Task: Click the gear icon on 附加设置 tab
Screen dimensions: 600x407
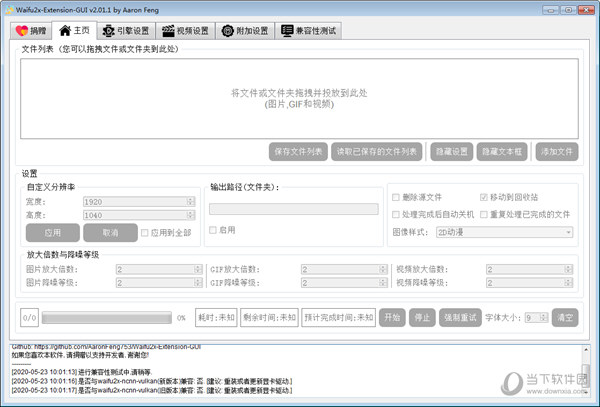Action: (x=228, y=31)
